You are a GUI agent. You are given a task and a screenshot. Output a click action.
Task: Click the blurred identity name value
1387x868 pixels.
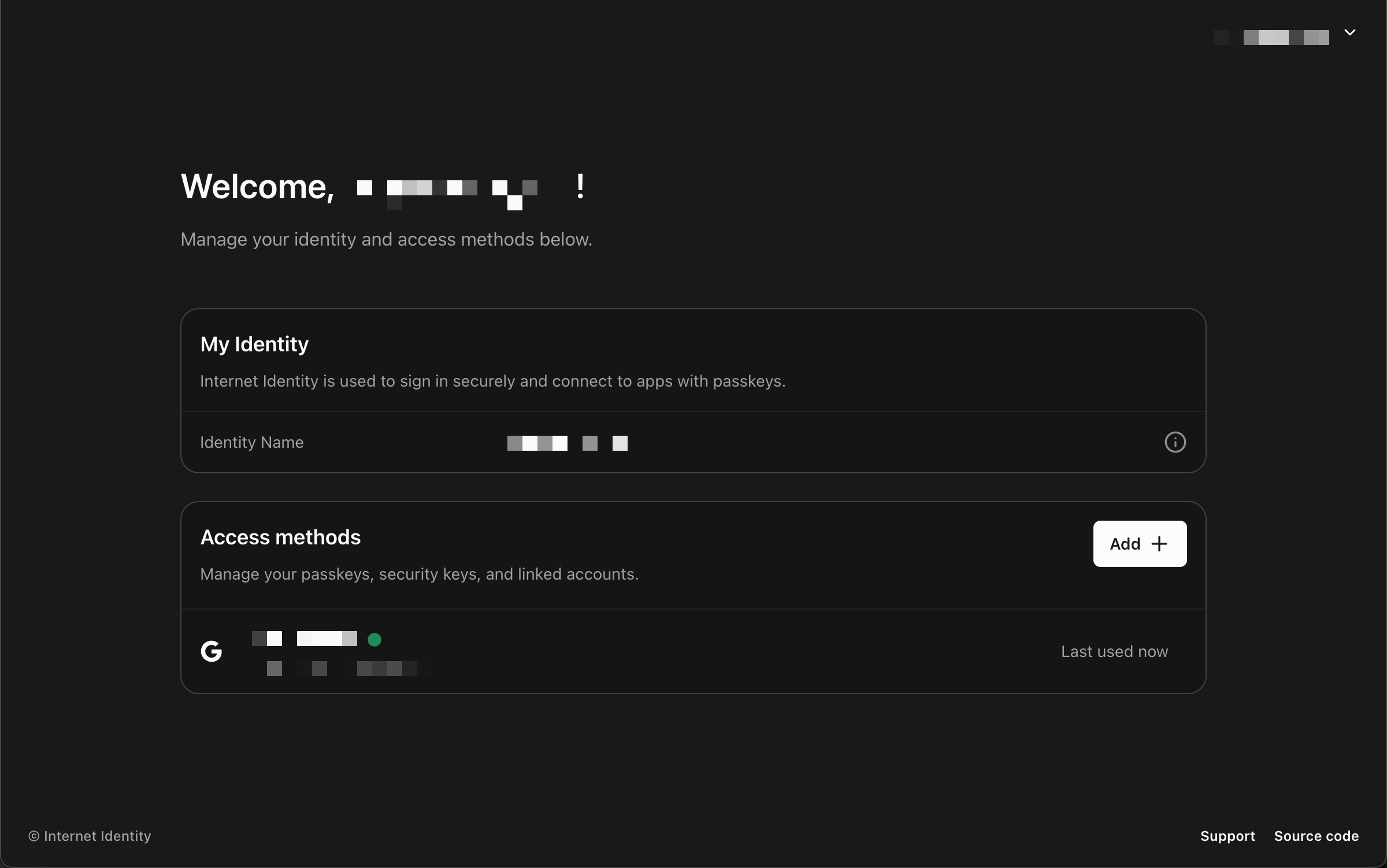[567, 443]
